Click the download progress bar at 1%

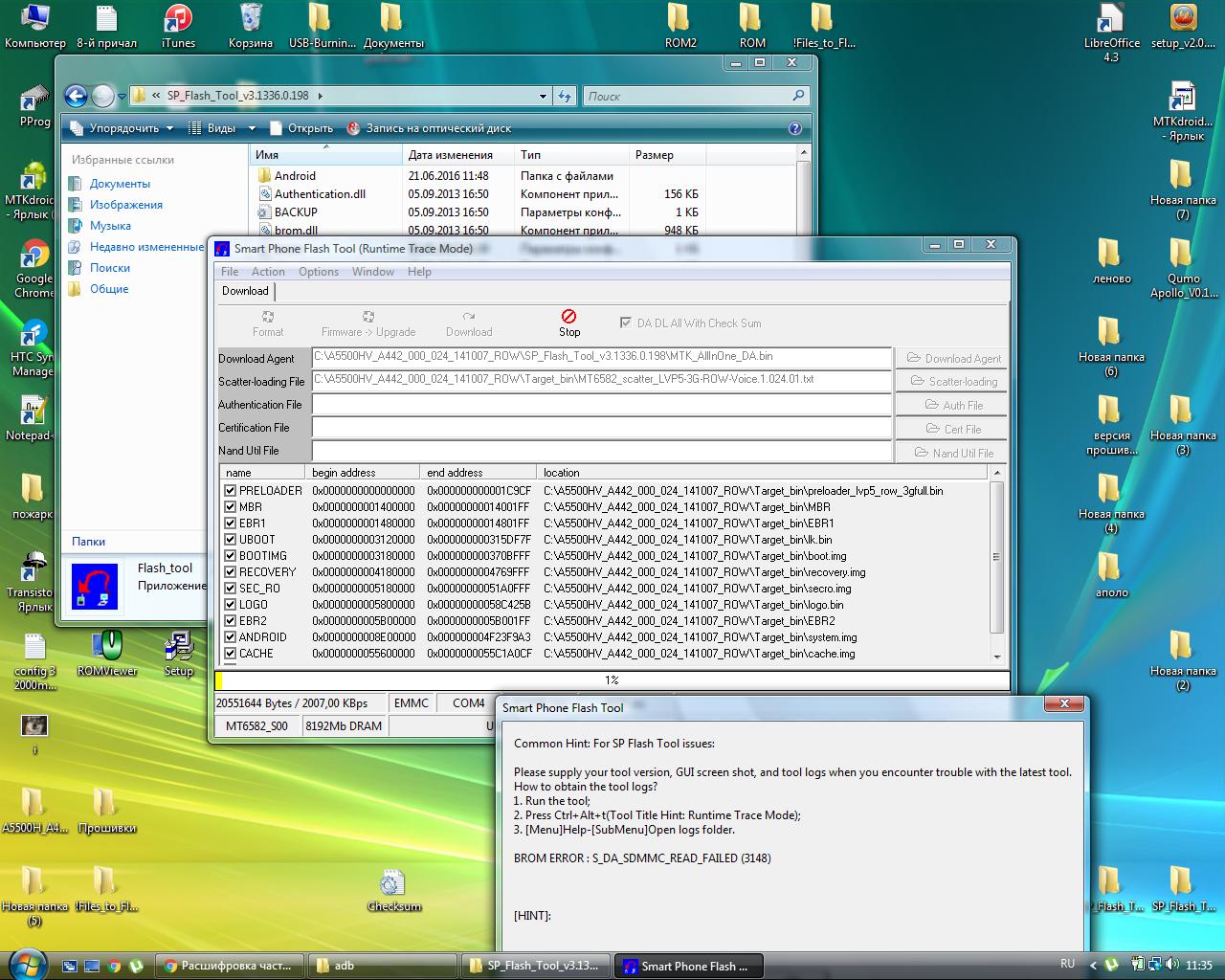[612, 680]
